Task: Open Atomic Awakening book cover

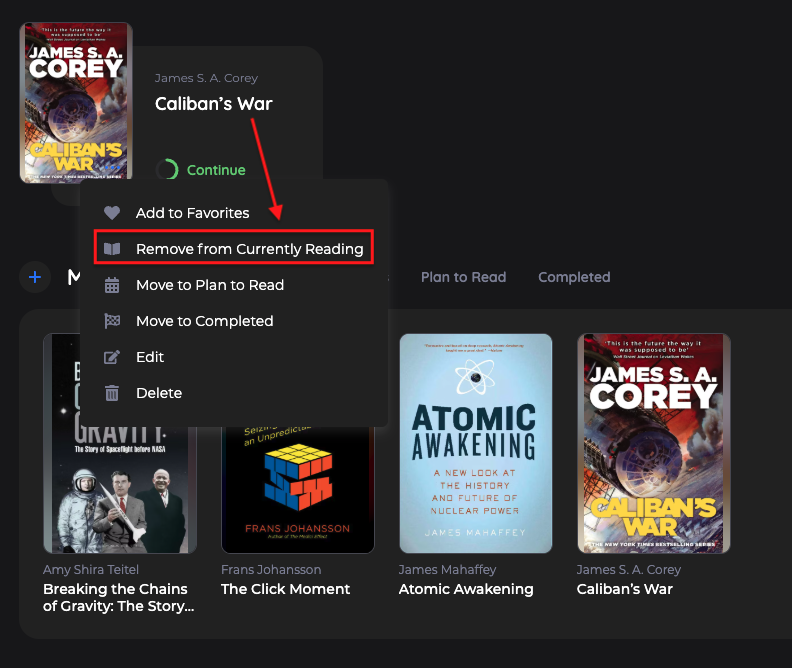Action: [476, 443]
